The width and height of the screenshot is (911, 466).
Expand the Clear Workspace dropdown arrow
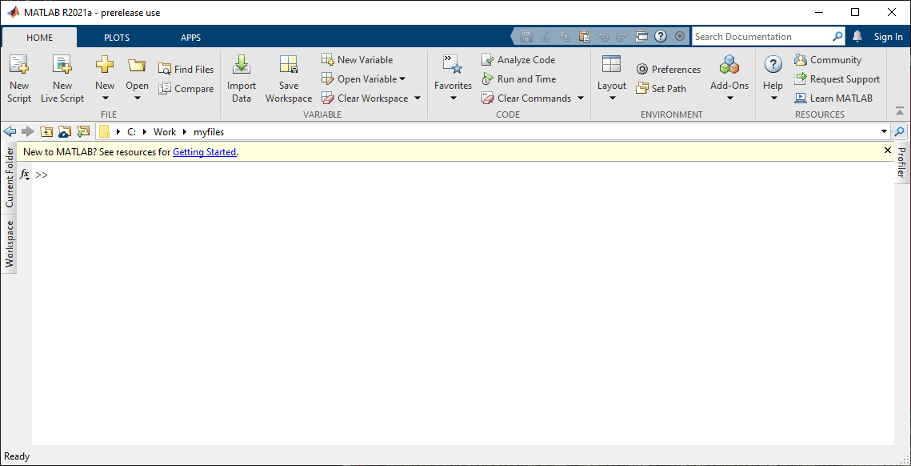point(417,98)
